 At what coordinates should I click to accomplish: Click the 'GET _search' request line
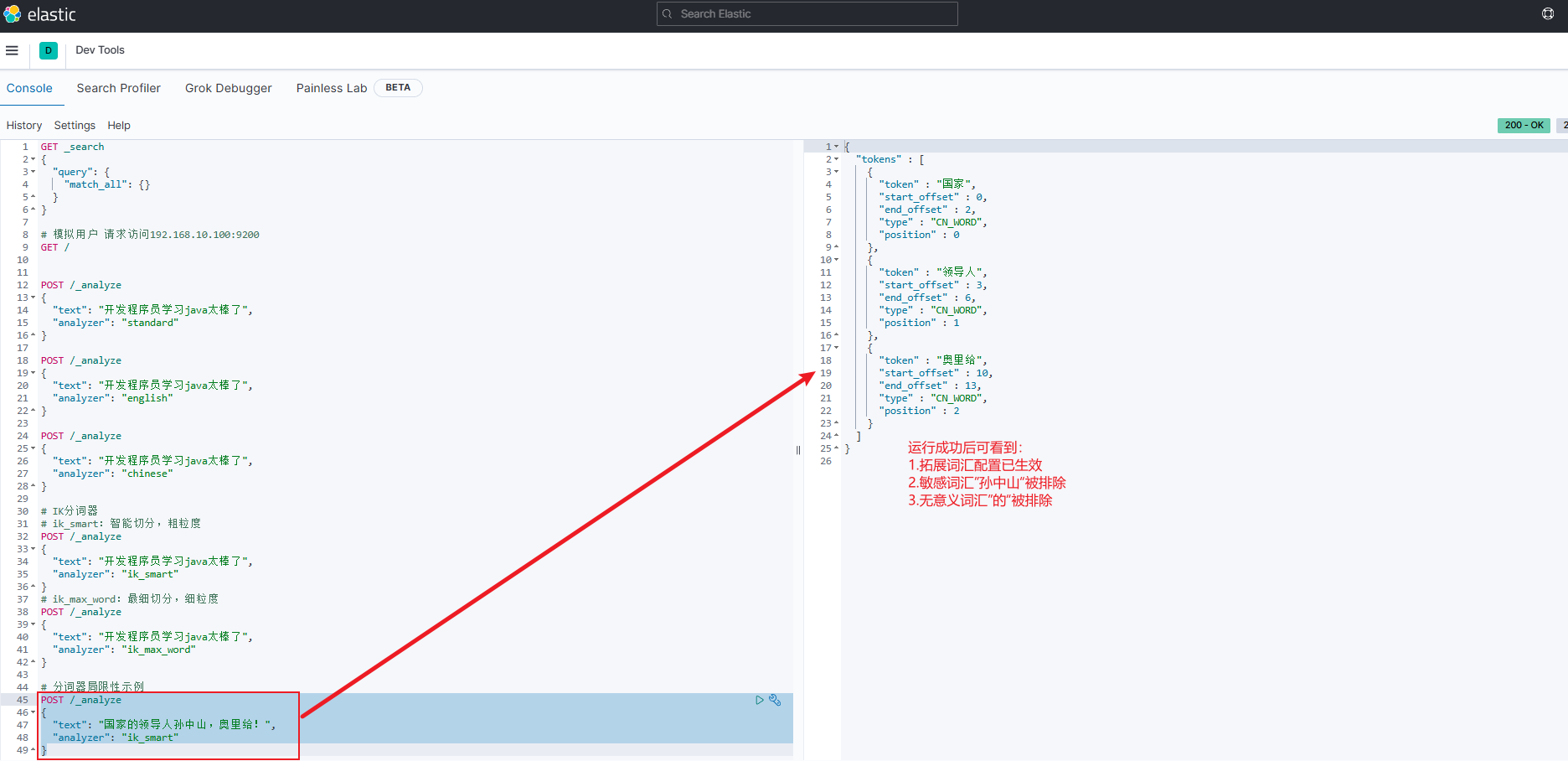click(73, 147)
